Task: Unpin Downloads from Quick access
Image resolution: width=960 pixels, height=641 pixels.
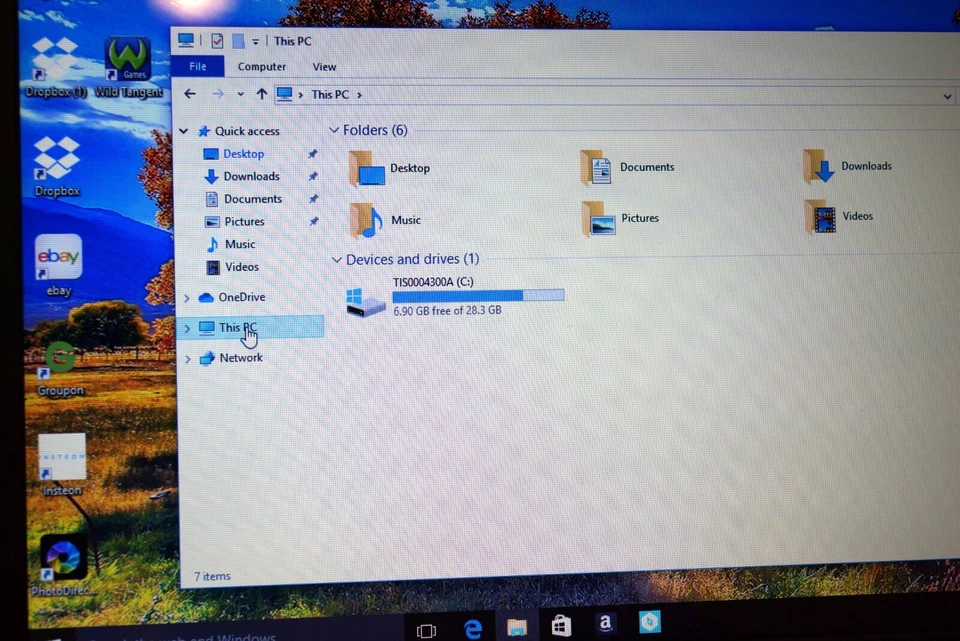Action: (312, 176)
